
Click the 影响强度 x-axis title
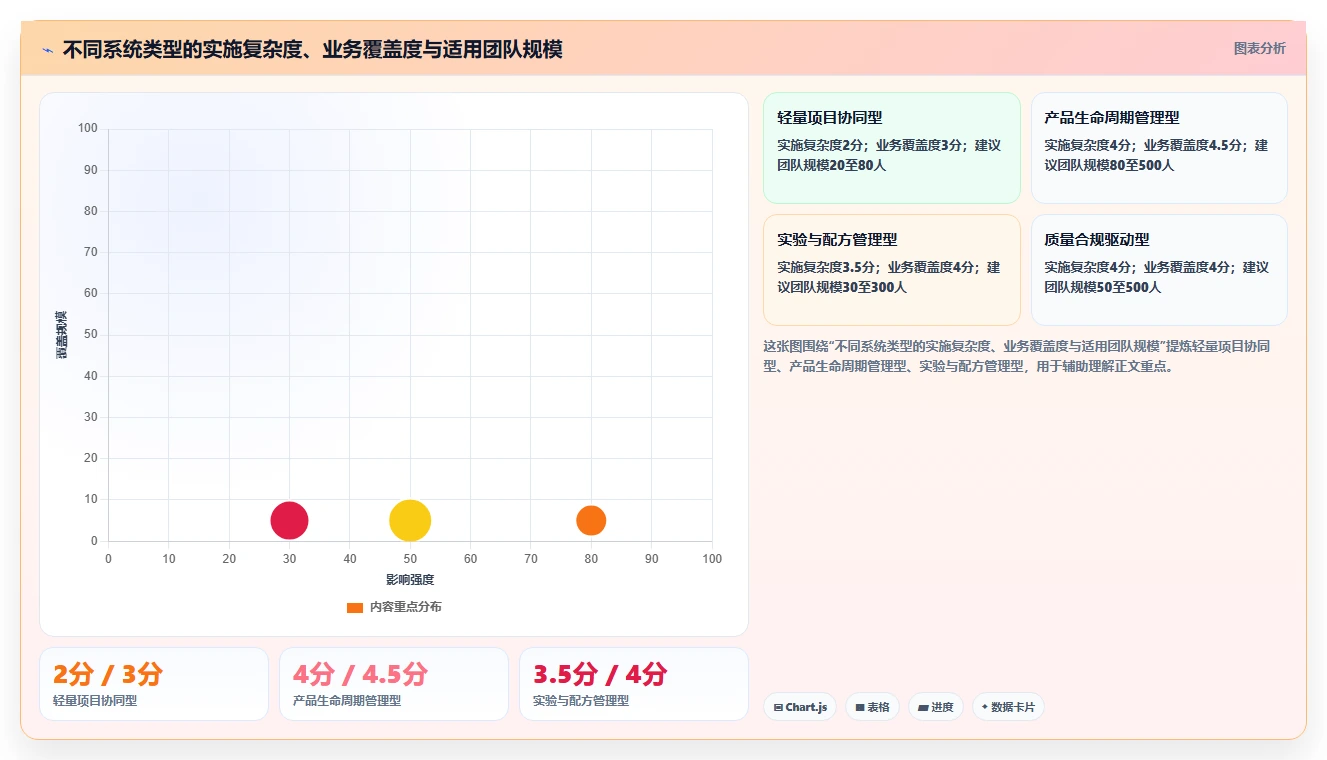410,580
